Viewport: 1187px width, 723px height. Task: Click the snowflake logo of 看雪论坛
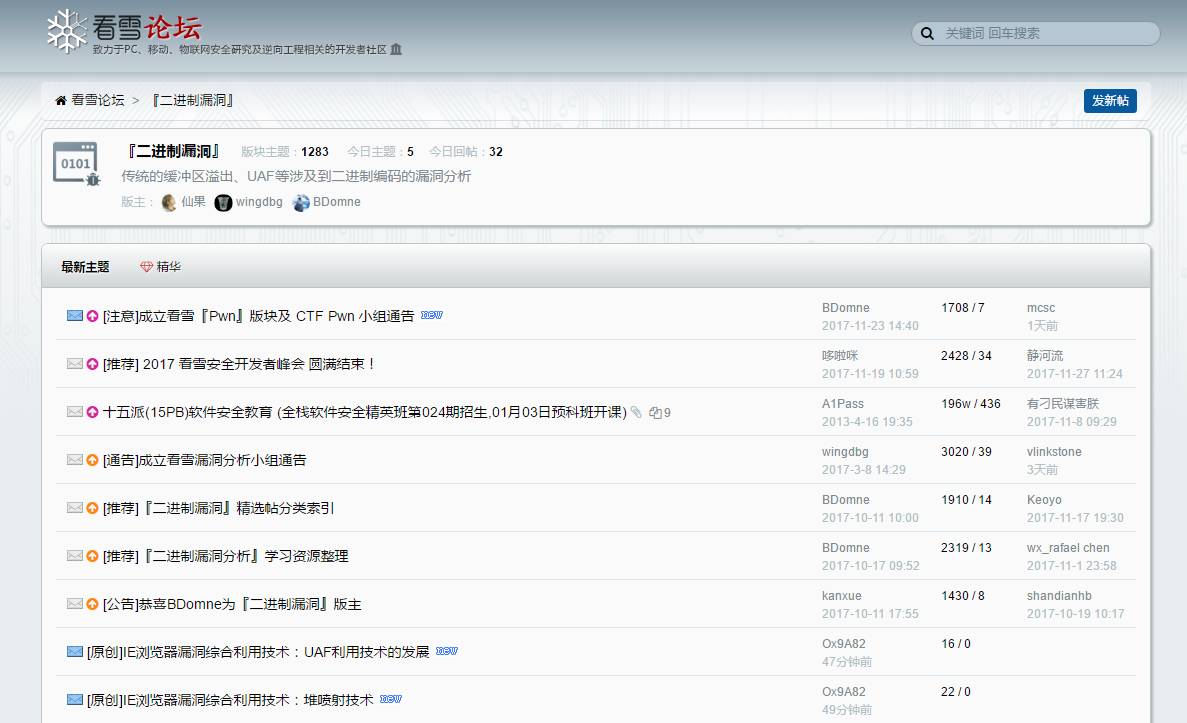point(67,31)
